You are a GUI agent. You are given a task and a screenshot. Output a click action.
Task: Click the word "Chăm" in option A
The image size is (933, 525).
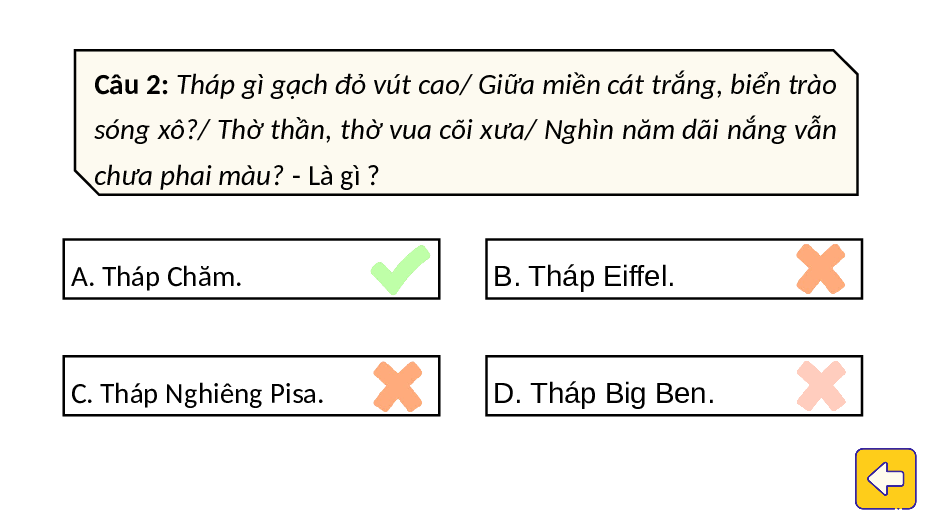point(204,277)
